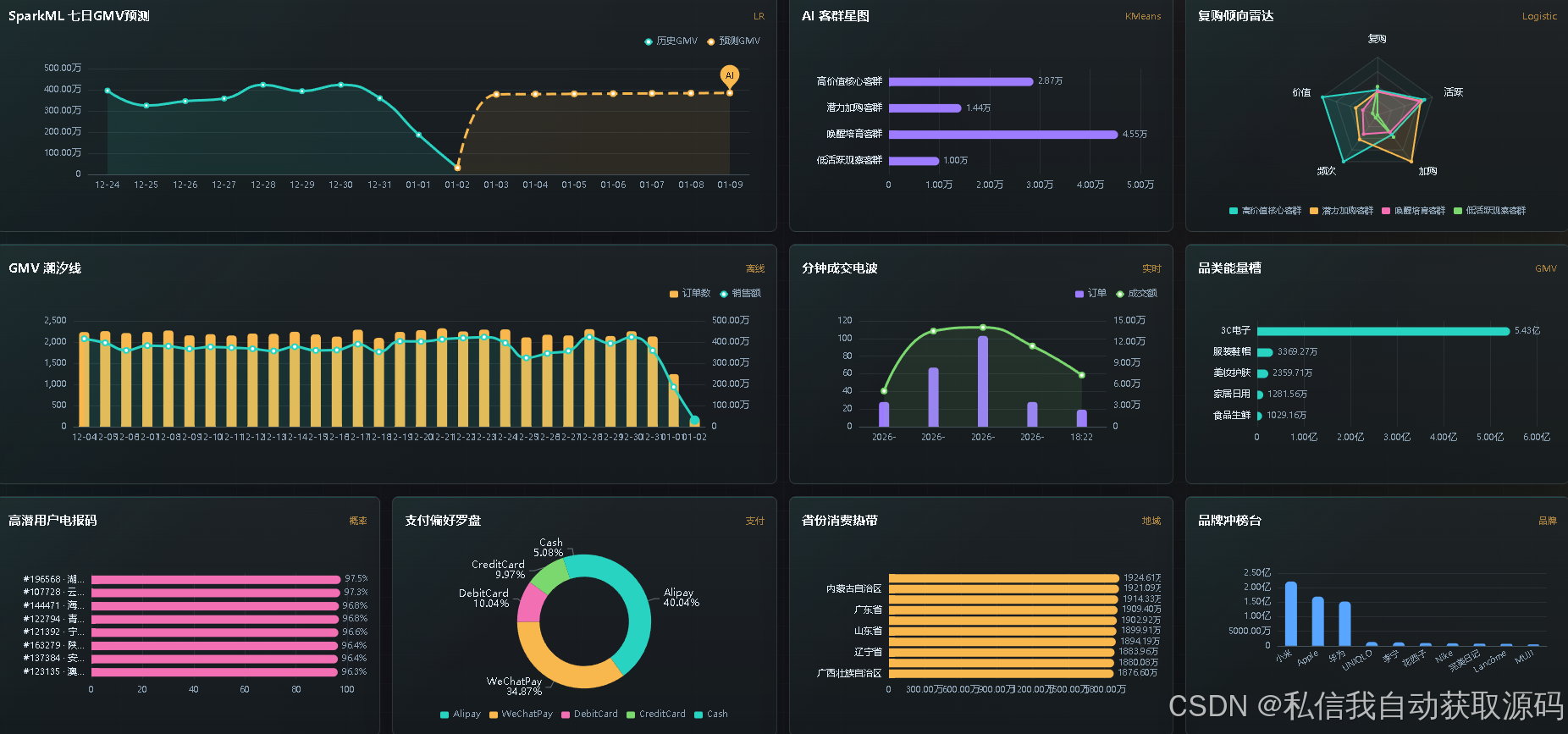Toggle the 订单数 legend in GMV 潮汐线

coord(690,294)
